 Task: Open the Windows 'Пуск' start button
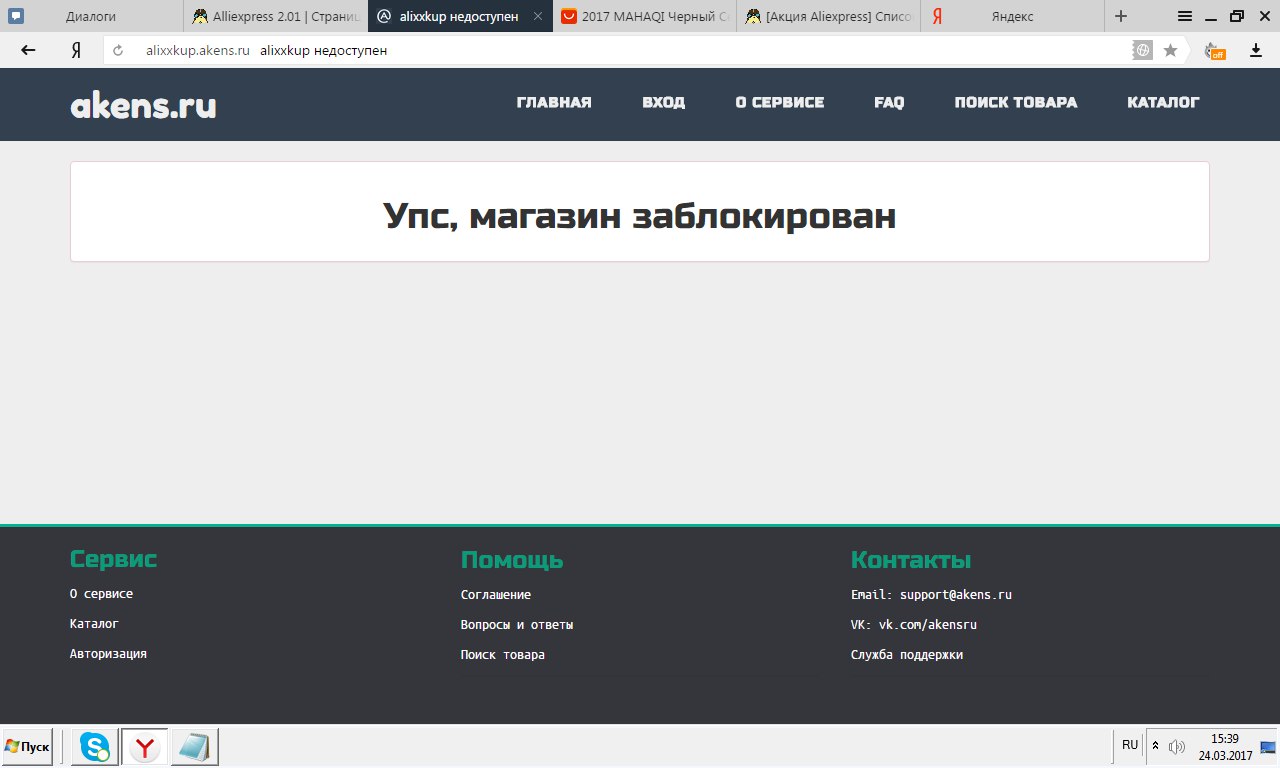click(x=27, y=747)
